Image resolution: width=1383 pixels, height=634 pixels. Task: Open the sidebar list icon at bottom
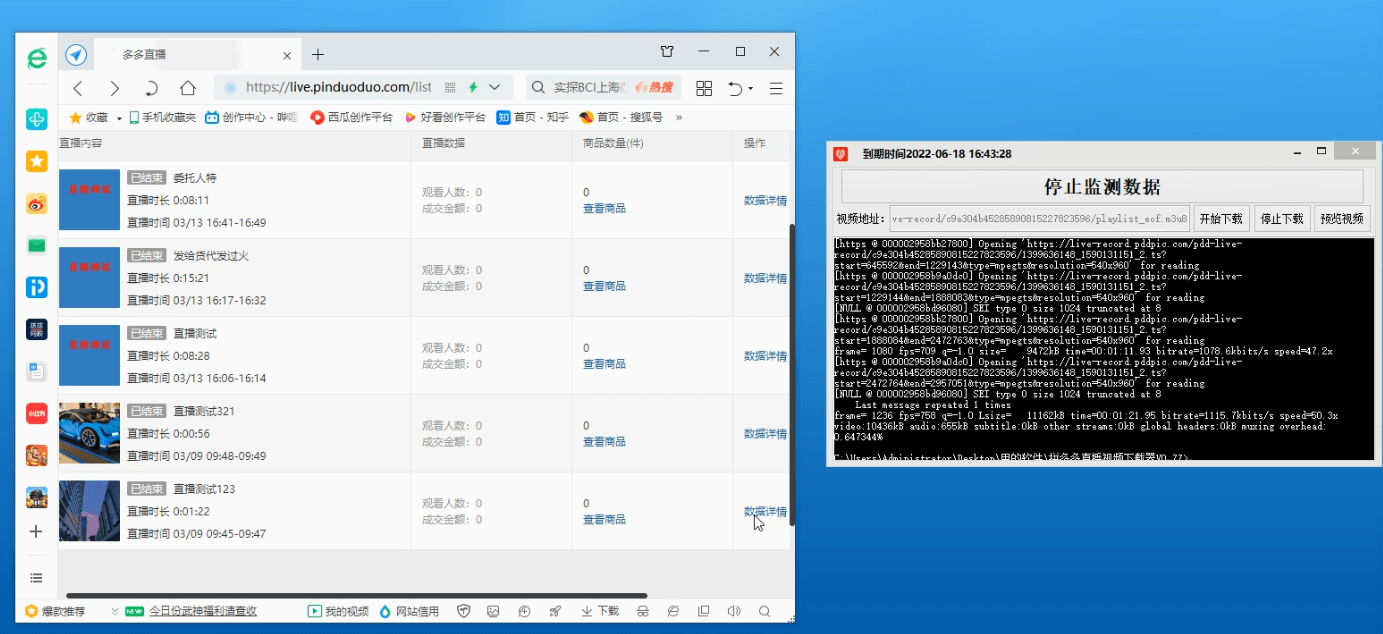point(36,578)
